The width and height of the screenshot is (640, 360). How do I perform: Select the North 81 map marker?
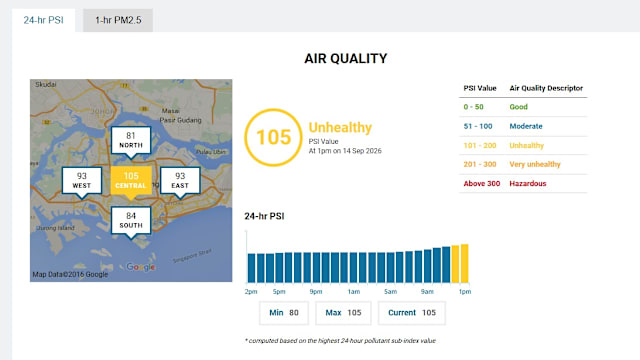[131, 141]
